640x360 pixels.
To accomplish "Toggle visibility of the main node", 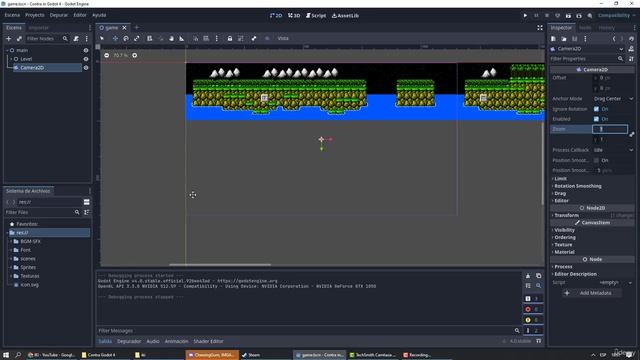I will point(86,50).
